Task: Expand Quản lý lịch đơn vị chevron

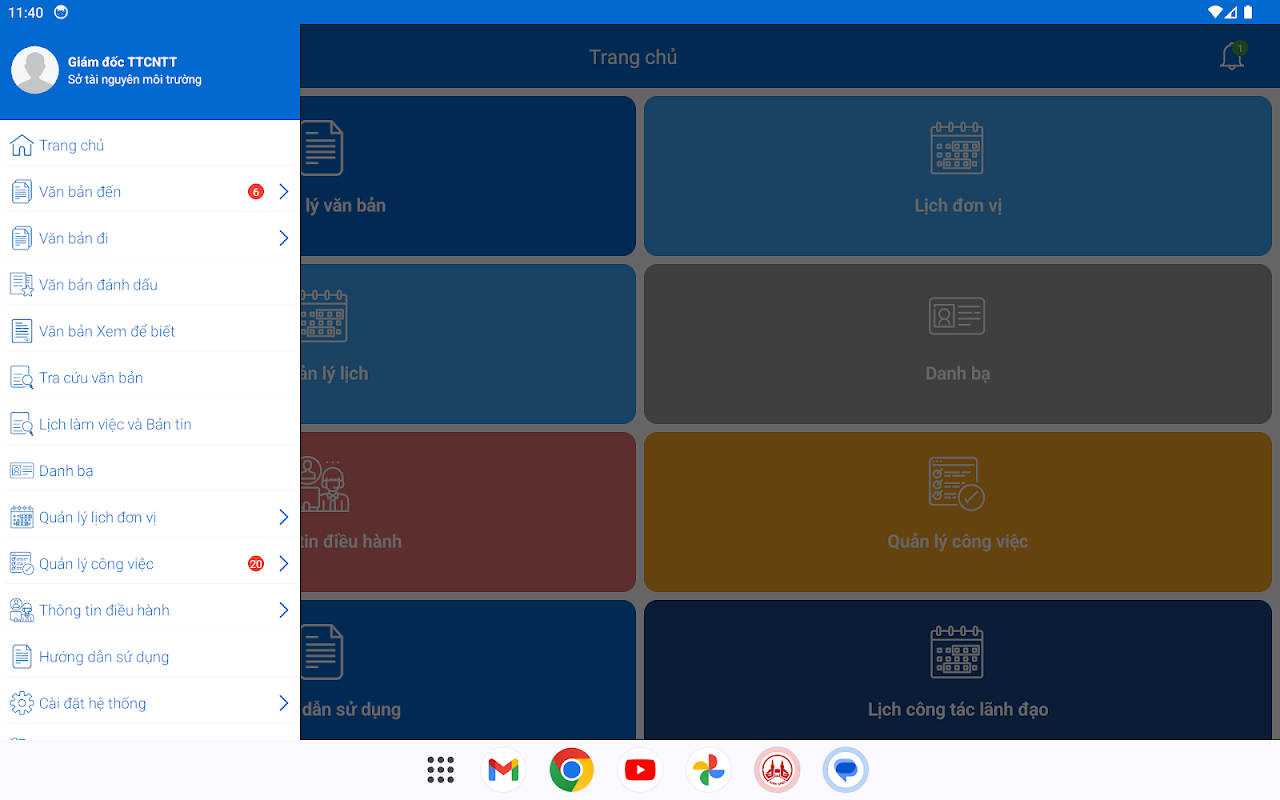Action: click(284, 517)
